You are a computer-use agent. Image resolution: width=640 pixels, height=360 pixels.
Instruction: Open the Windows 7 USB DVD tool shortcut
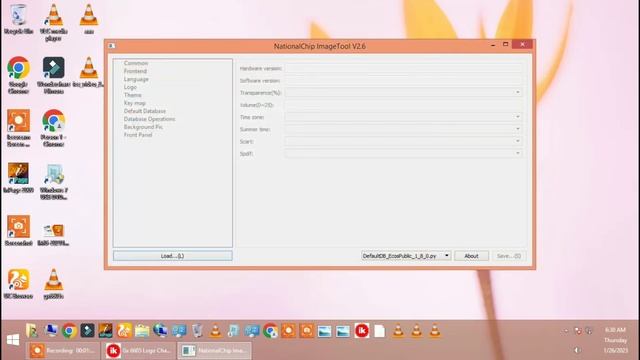[x=53, y=181]
